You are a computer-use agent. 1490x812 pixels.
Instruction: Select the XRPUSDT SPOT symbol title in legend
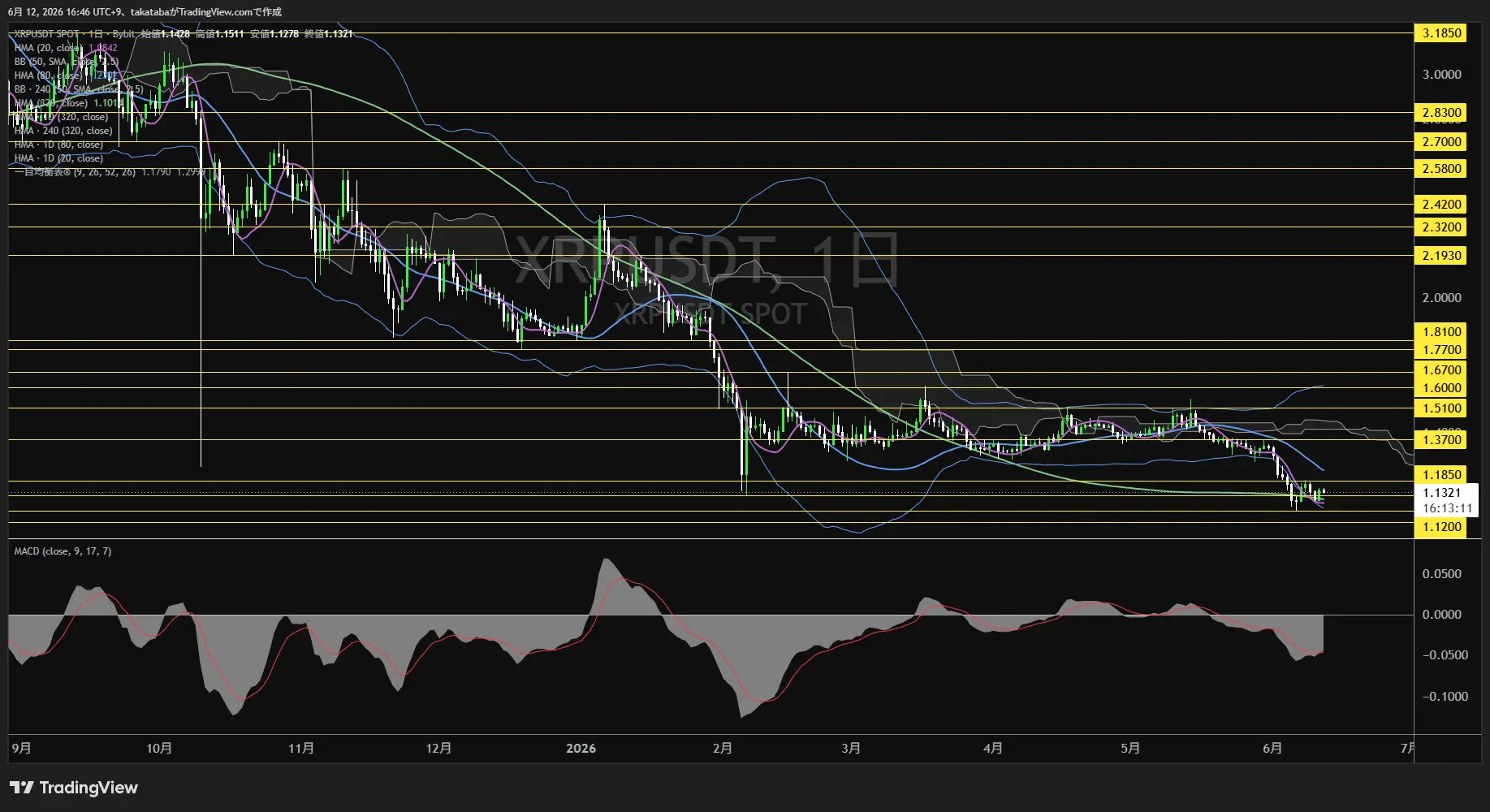tap(46, 34)
